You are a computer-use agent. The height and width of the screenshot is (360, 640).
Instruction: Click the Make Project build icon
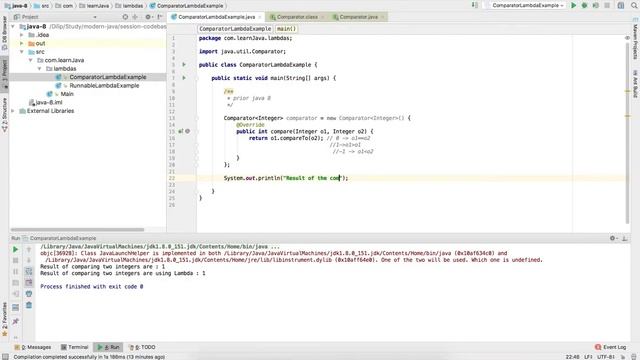point(475,5)
